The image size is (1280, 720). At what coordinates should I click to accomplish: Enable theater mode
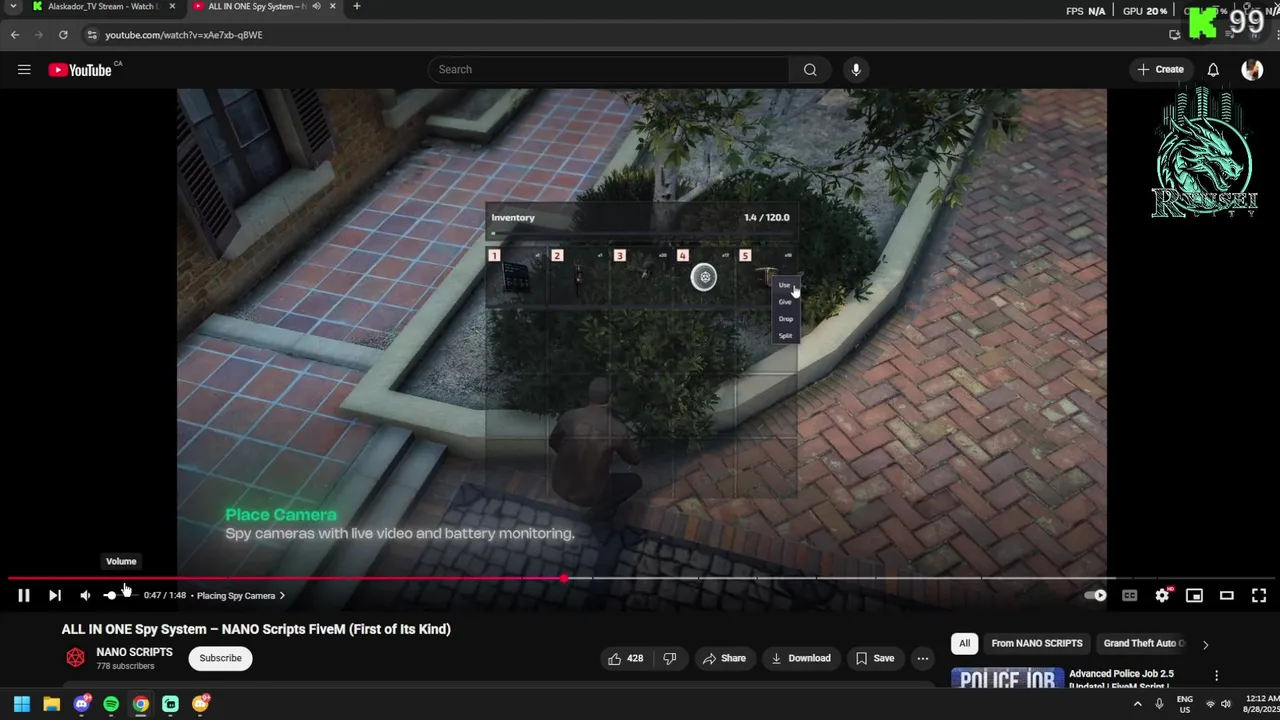click(x=1226, y=595)
